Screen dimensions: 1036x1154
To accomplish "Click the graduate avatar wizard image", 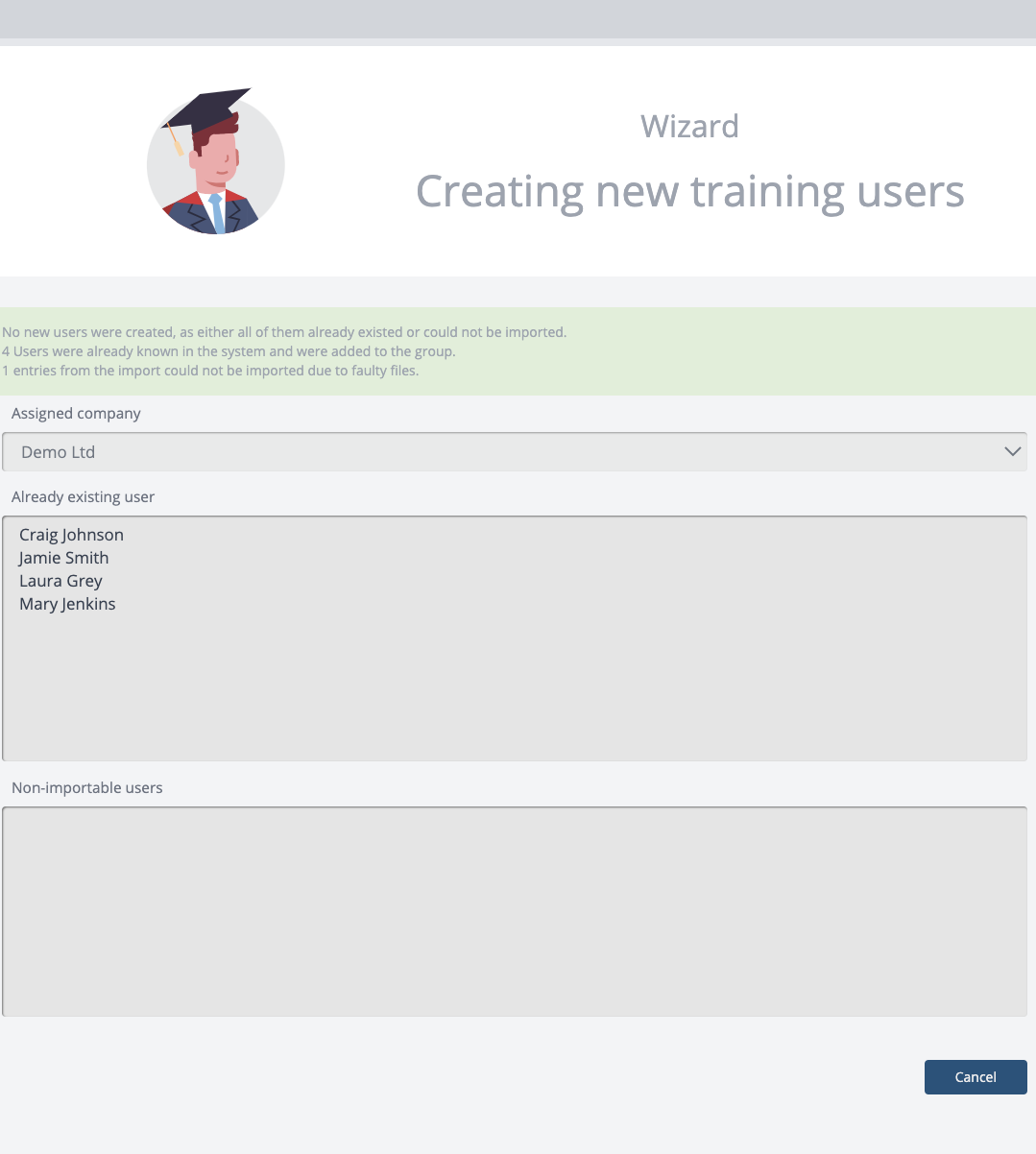I will pyautogui.click(x=216, y=161).
